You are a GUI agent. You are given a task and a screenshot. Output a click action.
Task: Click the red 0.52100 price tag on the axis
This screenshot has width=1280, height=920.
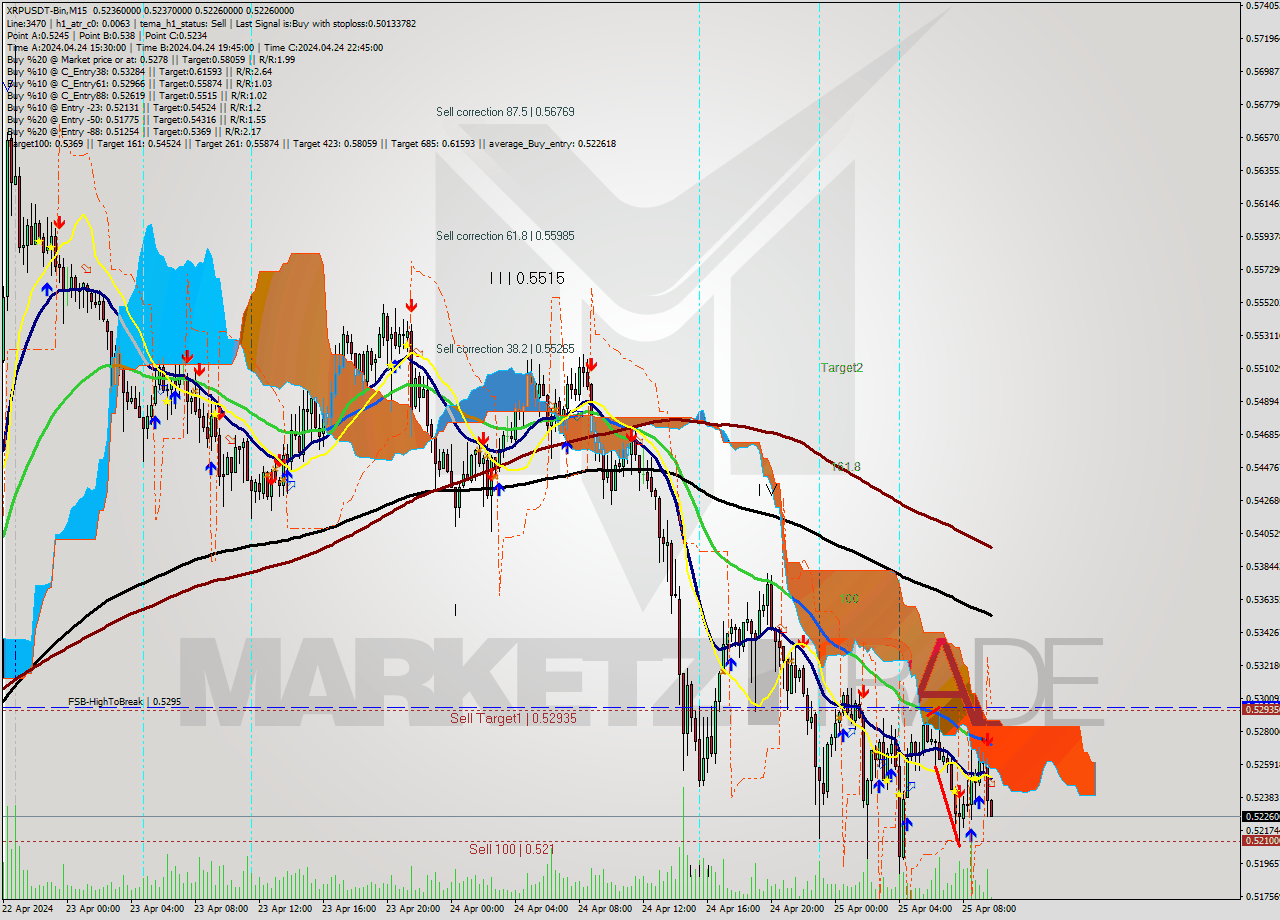coord(1260,840)
